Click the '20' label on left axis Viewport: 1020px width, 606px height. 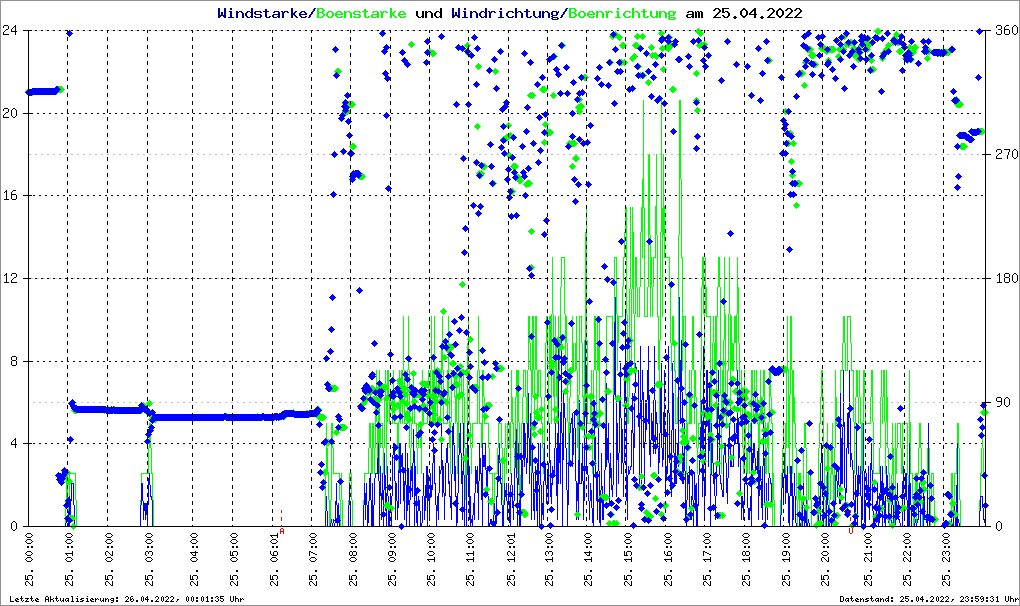click(12, 113)
